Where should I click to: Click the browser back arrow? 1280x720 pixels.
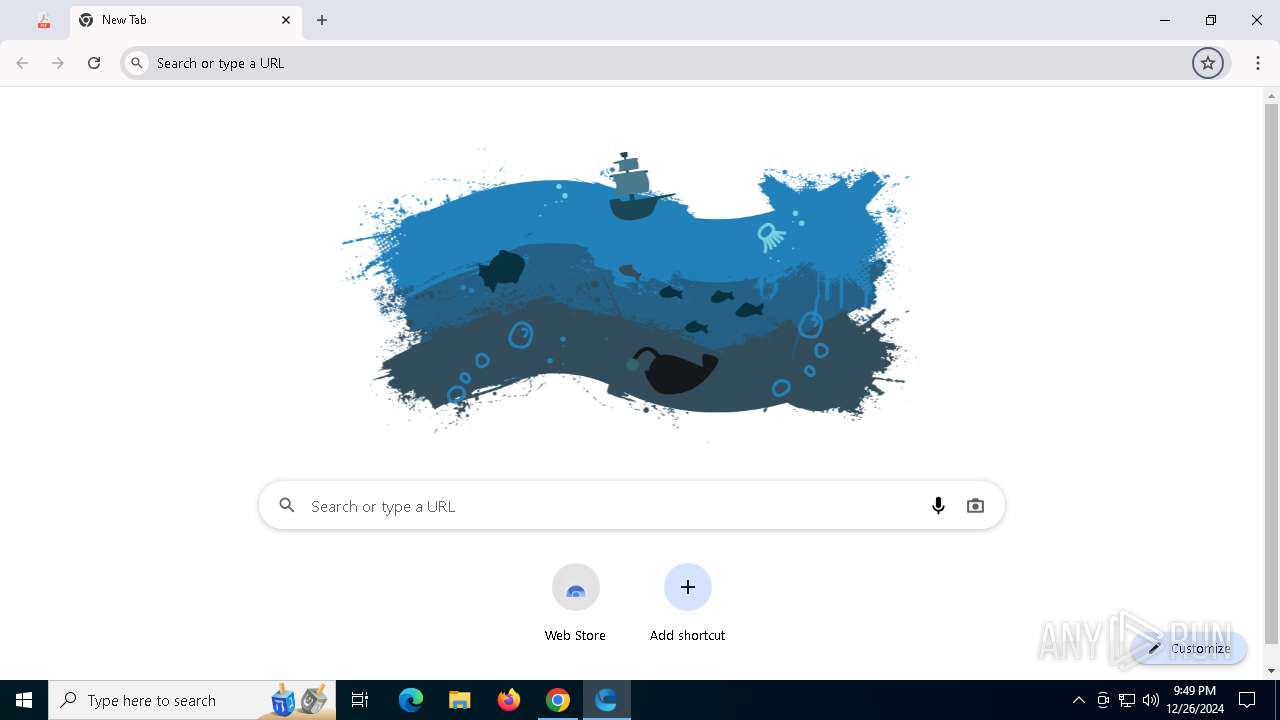(22, 63)
